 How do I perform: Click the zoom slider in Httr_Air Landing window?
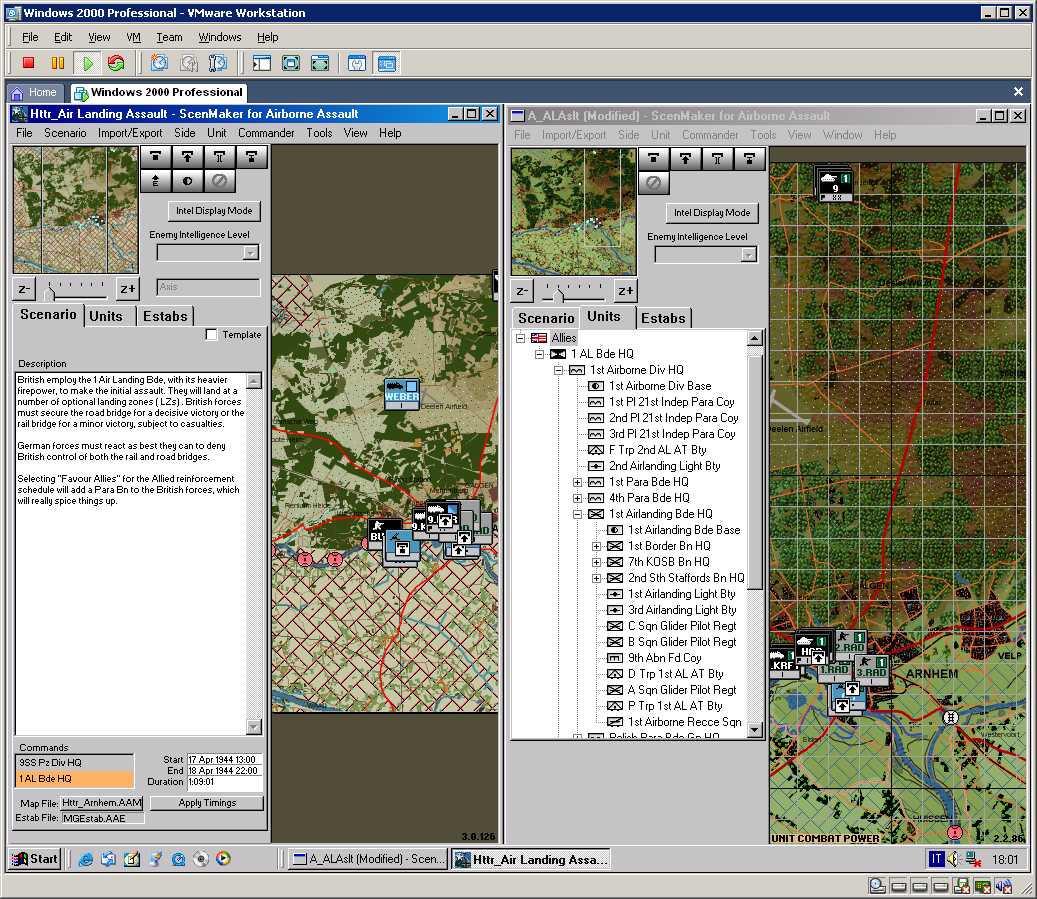point(76,290)
